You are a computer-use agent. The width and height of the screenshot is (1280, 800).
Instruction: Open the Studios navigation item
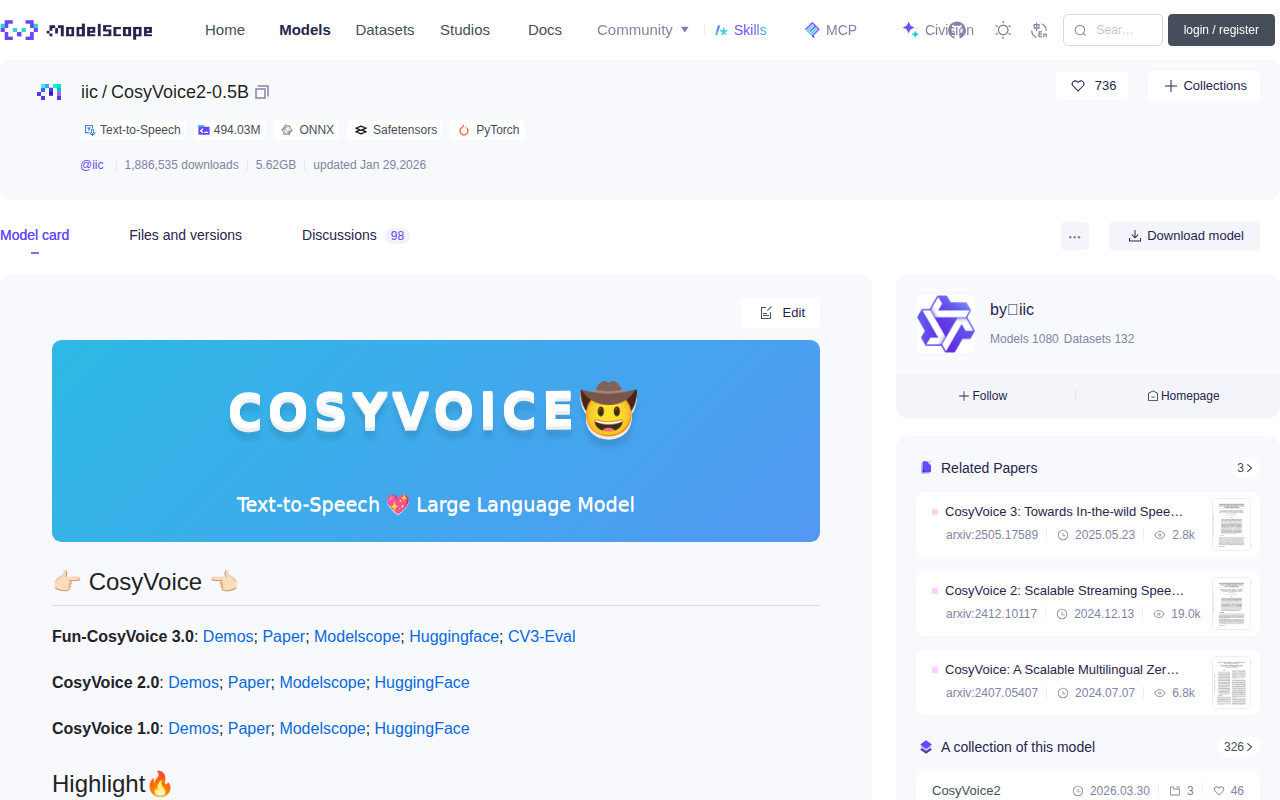pyautogui.click(x=465, y=30)
